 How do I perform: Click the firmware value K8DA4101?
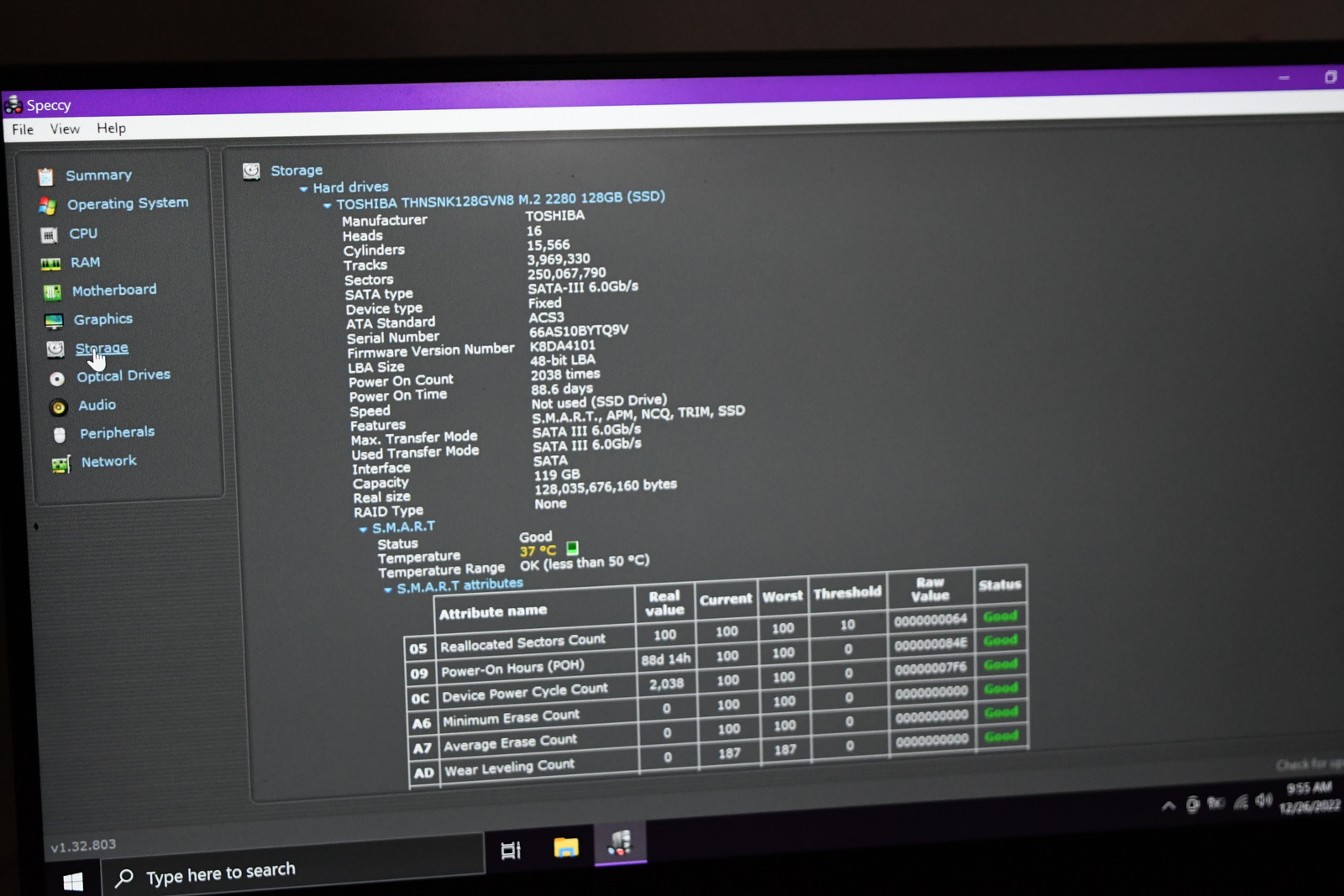tap(563, 345)
